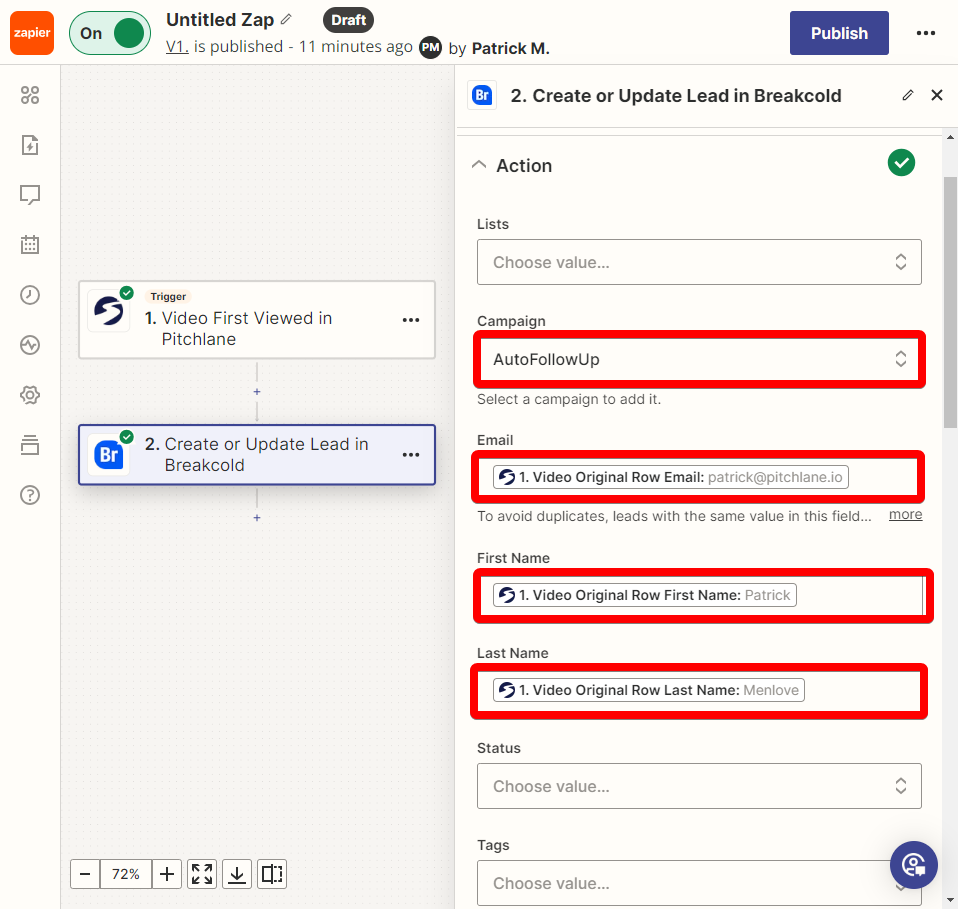Viewport: 958px width, 909px height.
Task: Export the Zap with download icon
Action: (237, 874)
